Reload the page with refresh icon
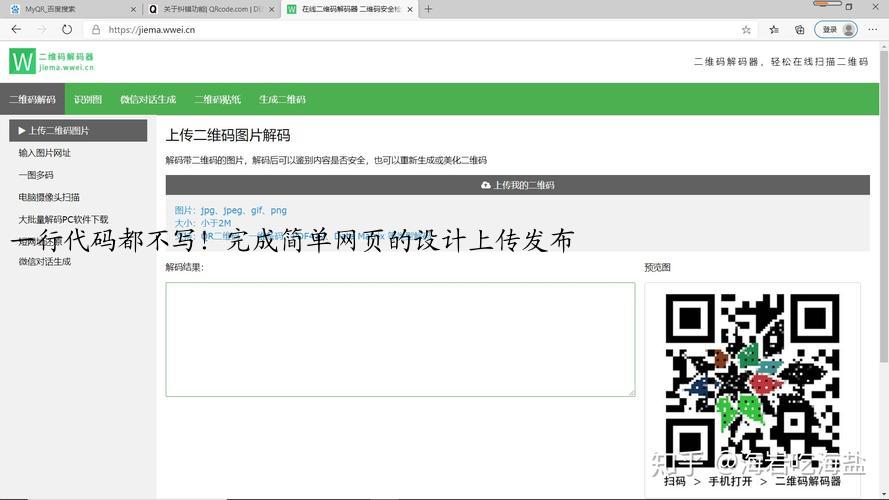The height and width of the screenshot is (500, 889). click(x=67, y=29)
